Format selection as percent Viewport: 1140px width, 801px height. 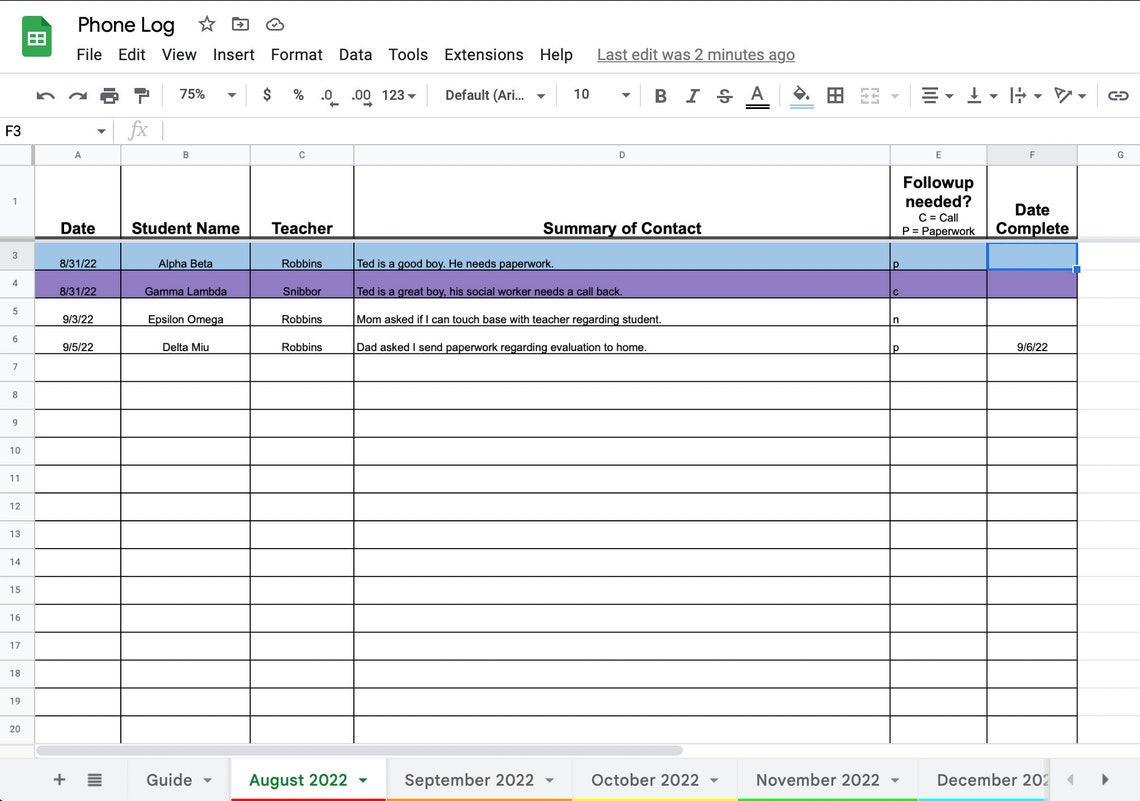[297, 95]
